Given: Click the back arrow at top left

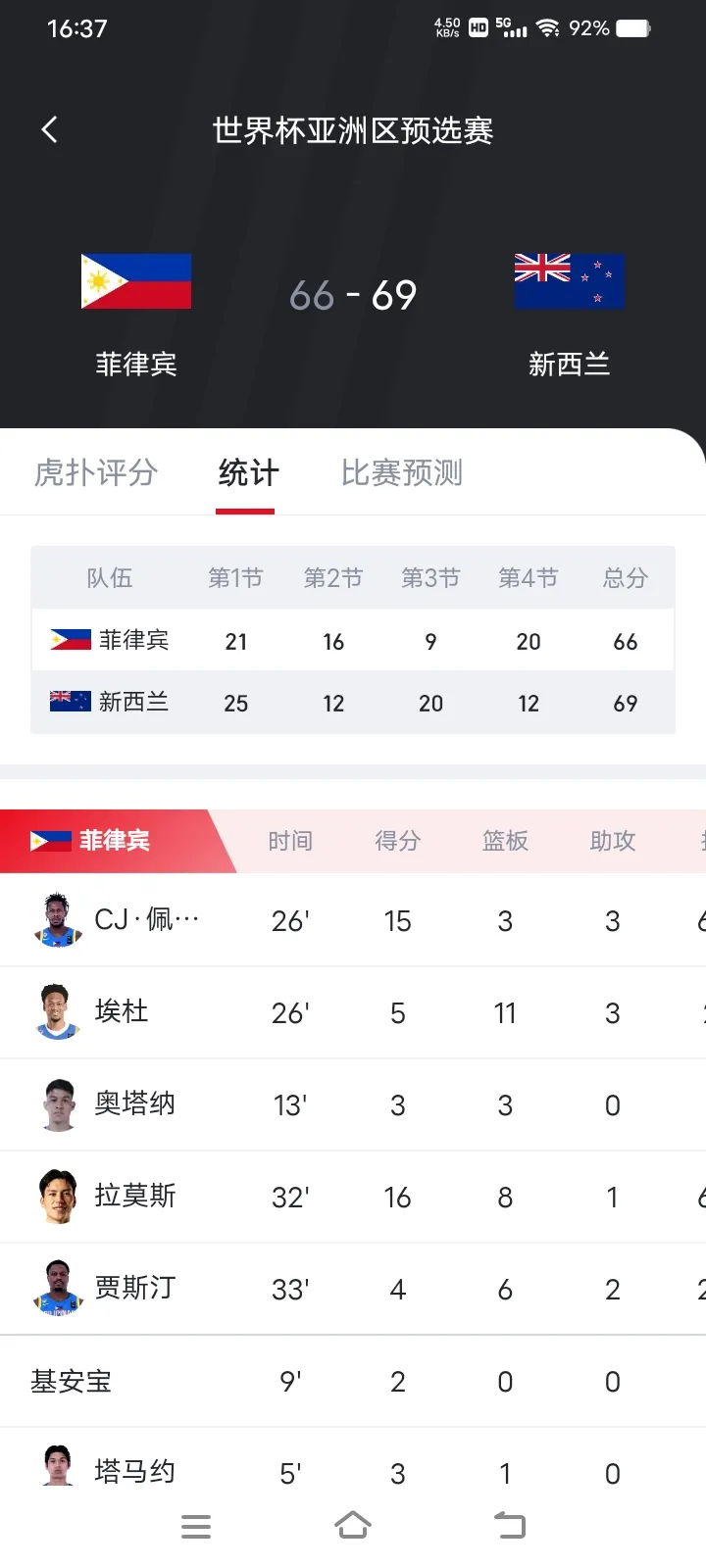Looking at the screenshot, I should coord(49,128).
